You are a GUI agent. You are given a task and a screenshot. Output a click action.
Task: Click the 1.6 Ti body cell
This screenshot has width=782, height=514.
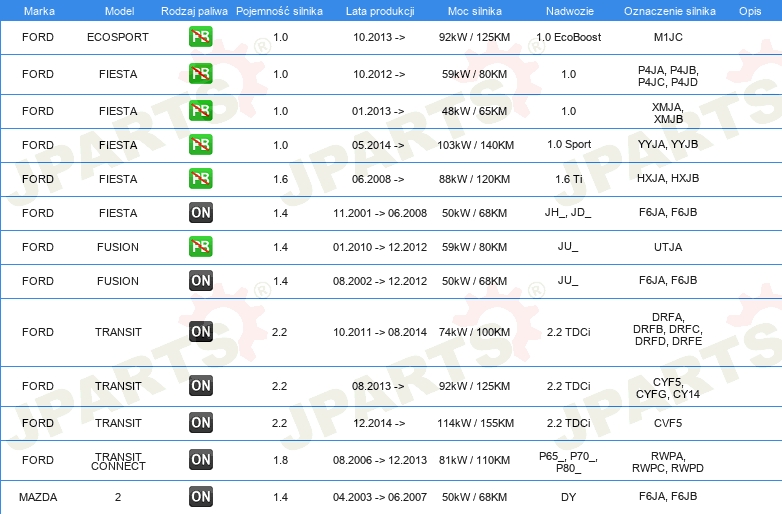pos(569,178)
